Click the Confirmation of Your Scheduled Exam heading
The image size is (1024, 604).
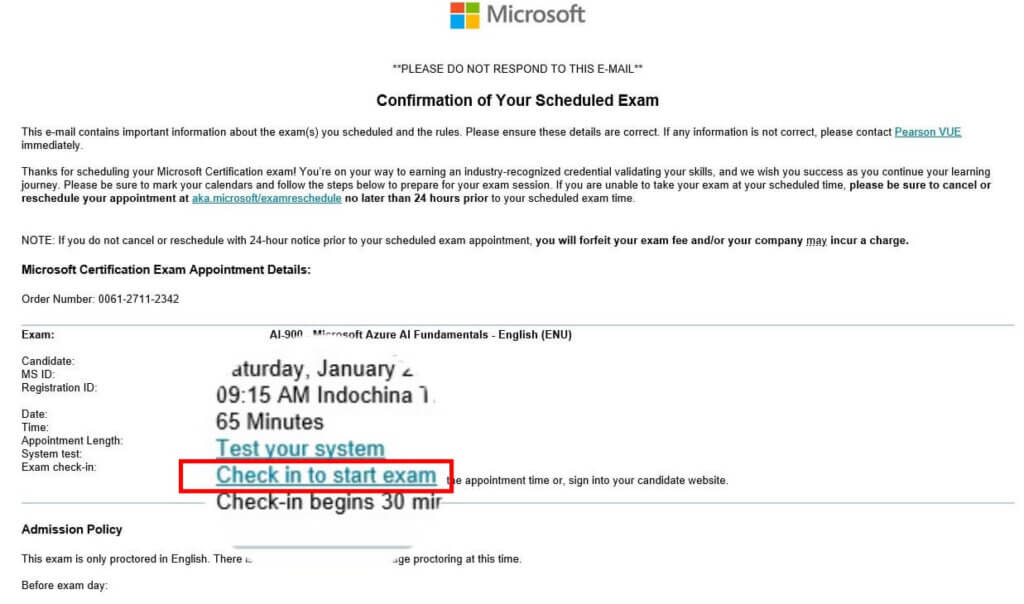(x=517, y=101)
